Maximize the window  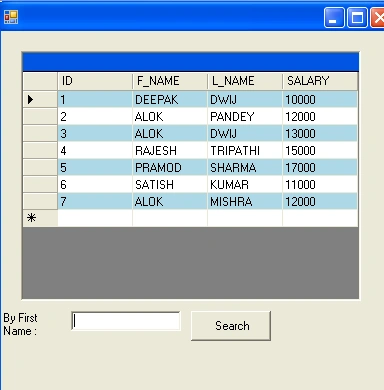357,17
